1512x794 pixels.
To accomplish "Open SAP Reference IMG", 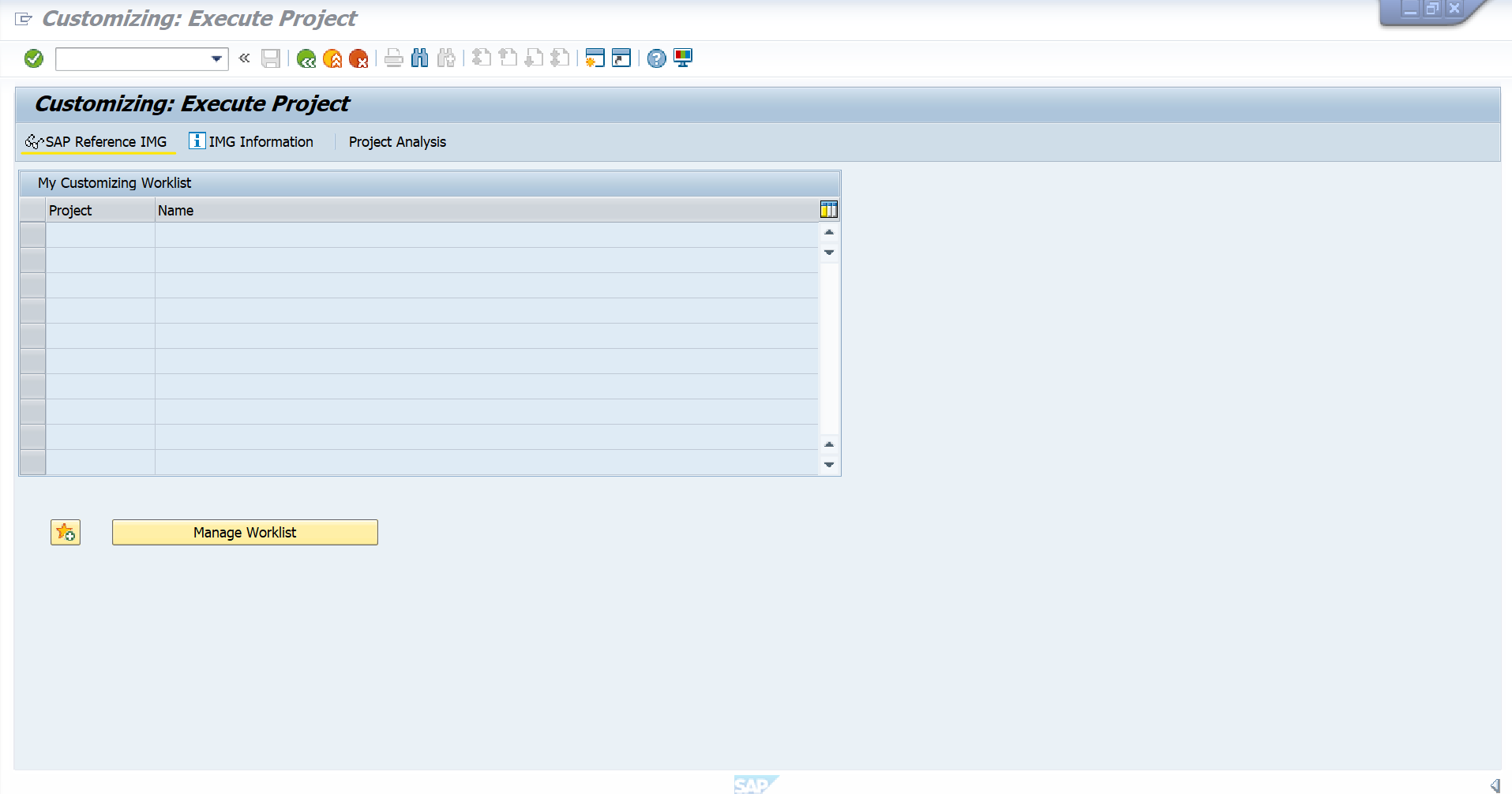I will [97, 142].
